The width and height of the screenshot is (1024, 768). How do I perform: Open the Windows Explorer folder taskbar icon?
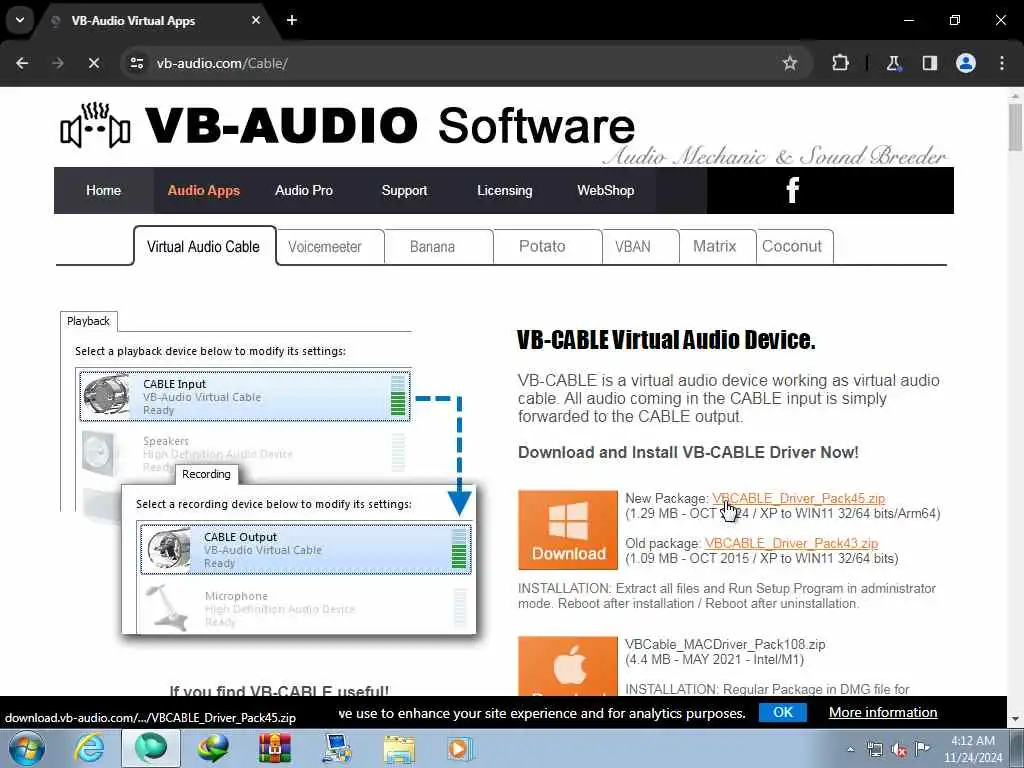[398, 748]
